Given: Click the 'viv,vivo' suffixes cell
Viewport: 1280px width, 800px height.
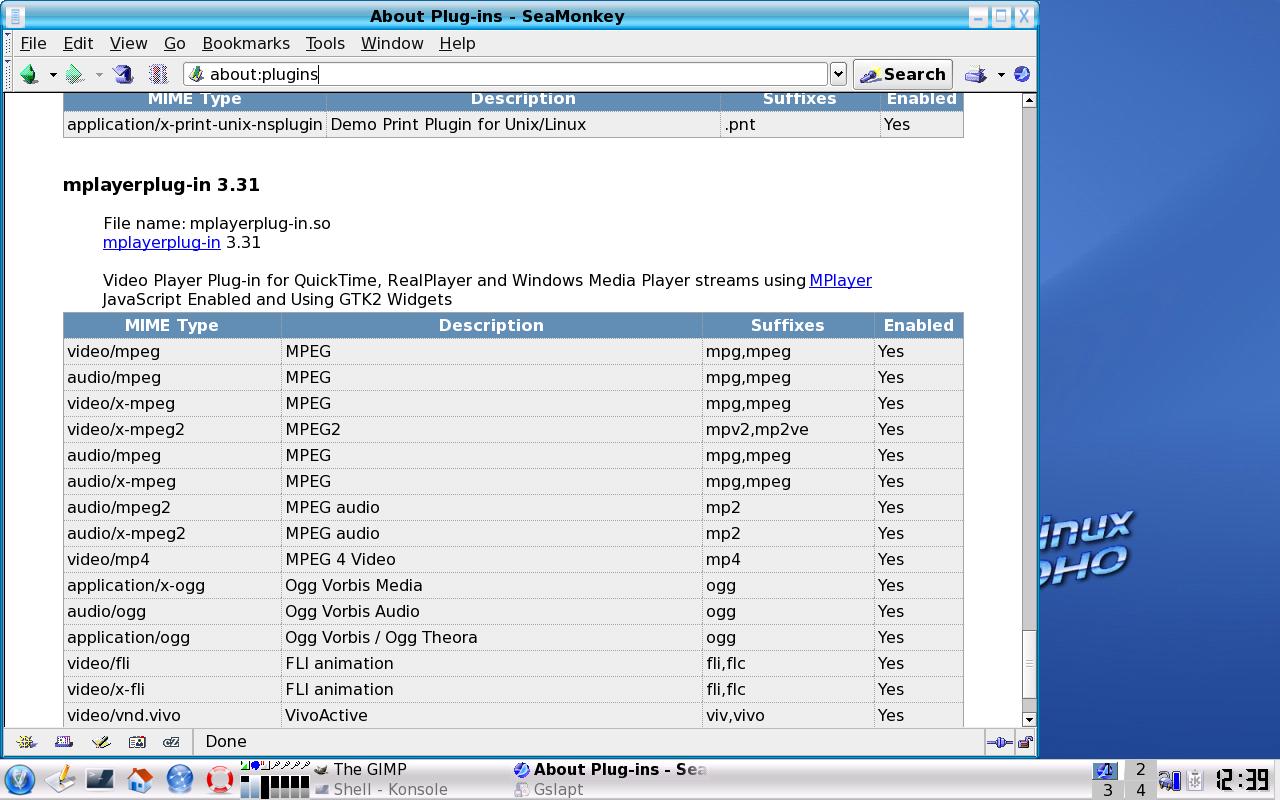Looking at the screenshot, I should (x=788, y=715).
